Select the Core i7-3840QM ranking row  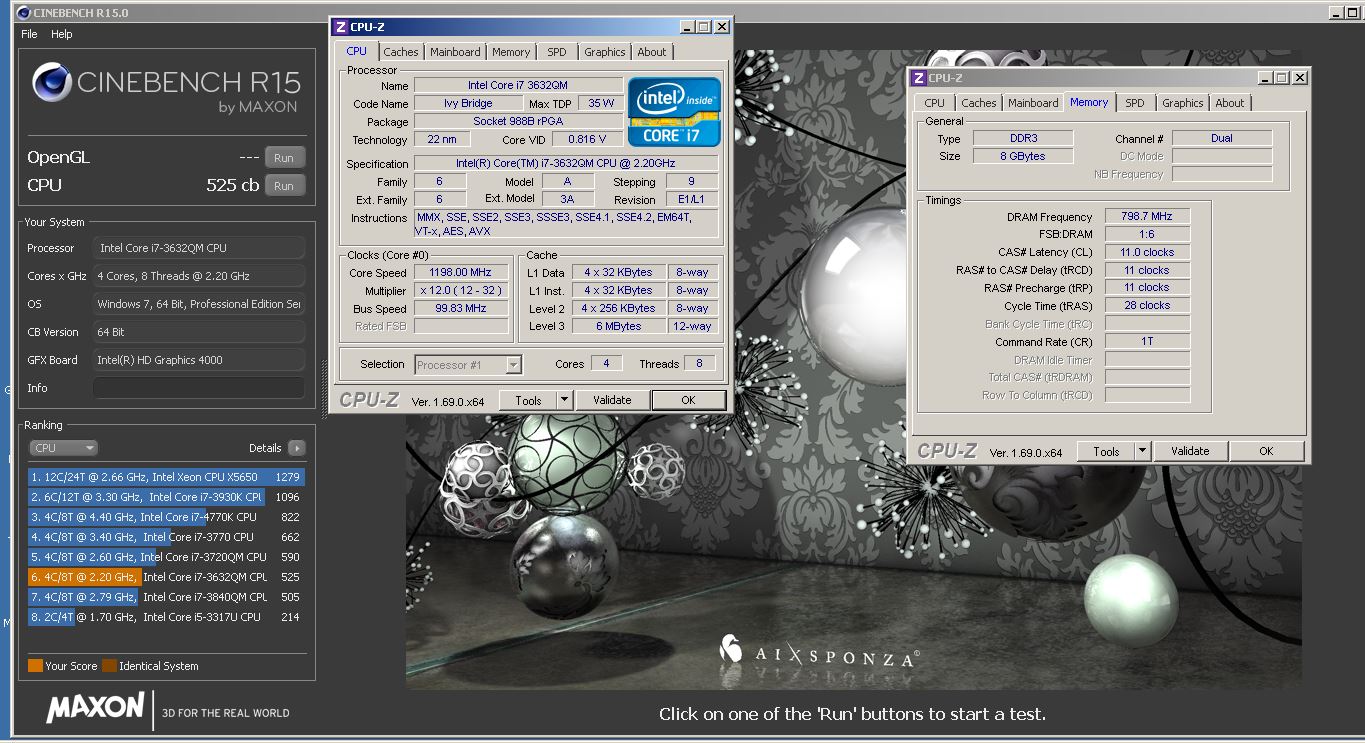tap(166, 597)
